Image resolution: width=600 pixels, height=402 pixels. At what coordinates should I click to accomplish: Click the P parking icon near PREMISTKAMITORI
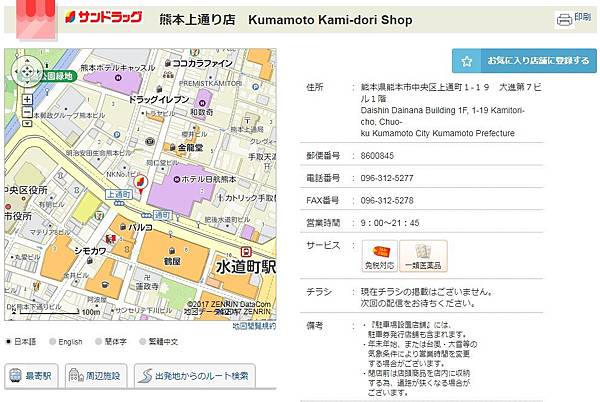tap(255, 87)
